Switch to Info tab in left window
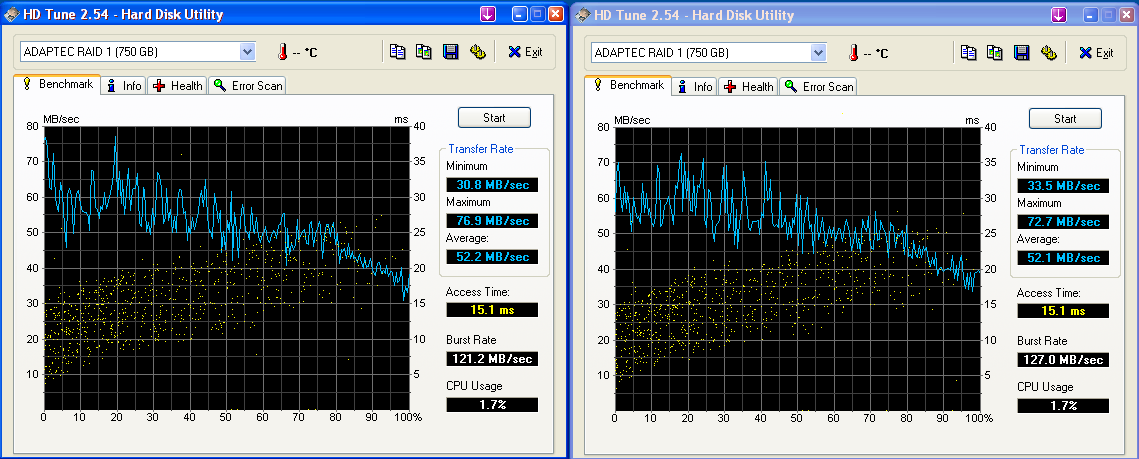The width and height of the screenshot is (1139, 459). point(124,86)
